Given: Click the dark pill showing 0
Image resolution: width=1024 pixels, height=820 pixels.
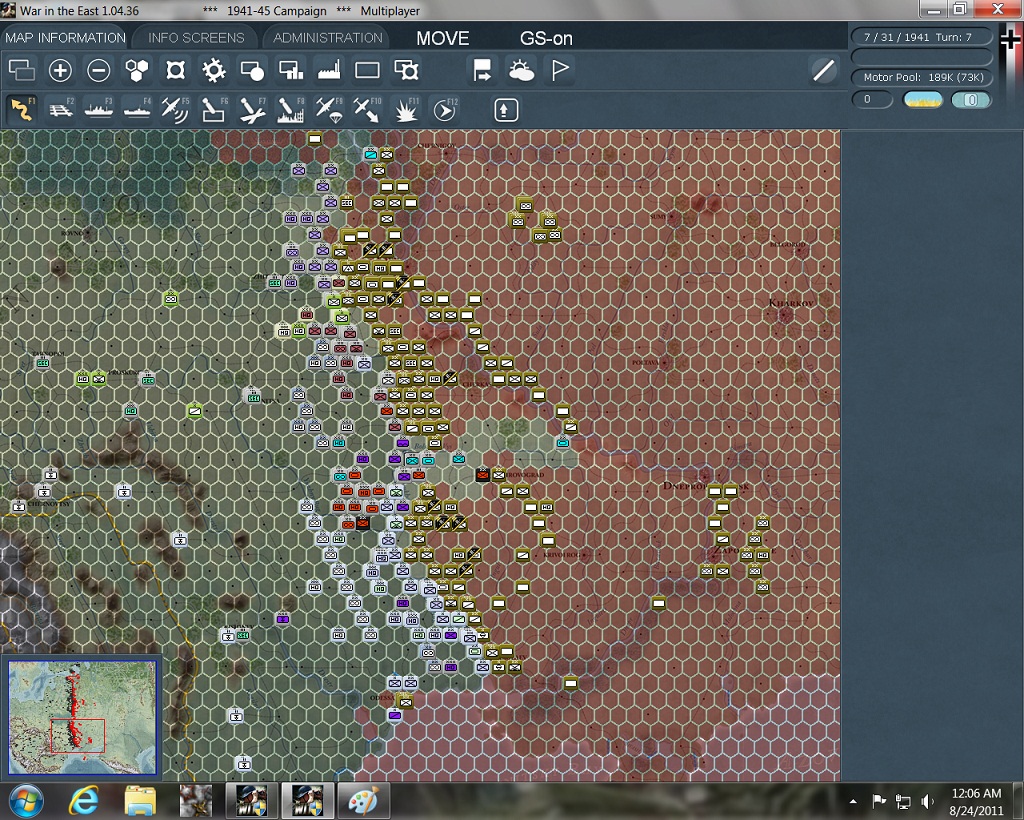Looking at the screenshot, I should tap(872, 100).
